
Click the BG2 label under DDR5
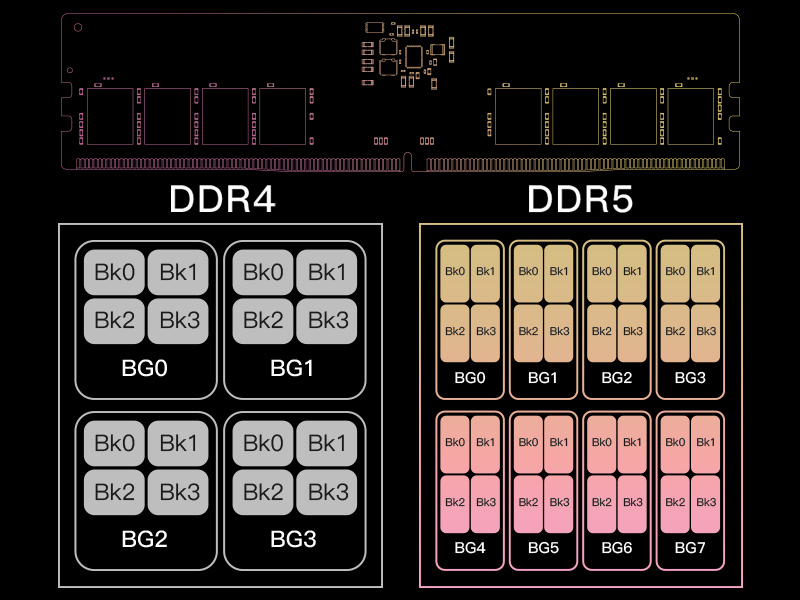[x=617, y=378]
